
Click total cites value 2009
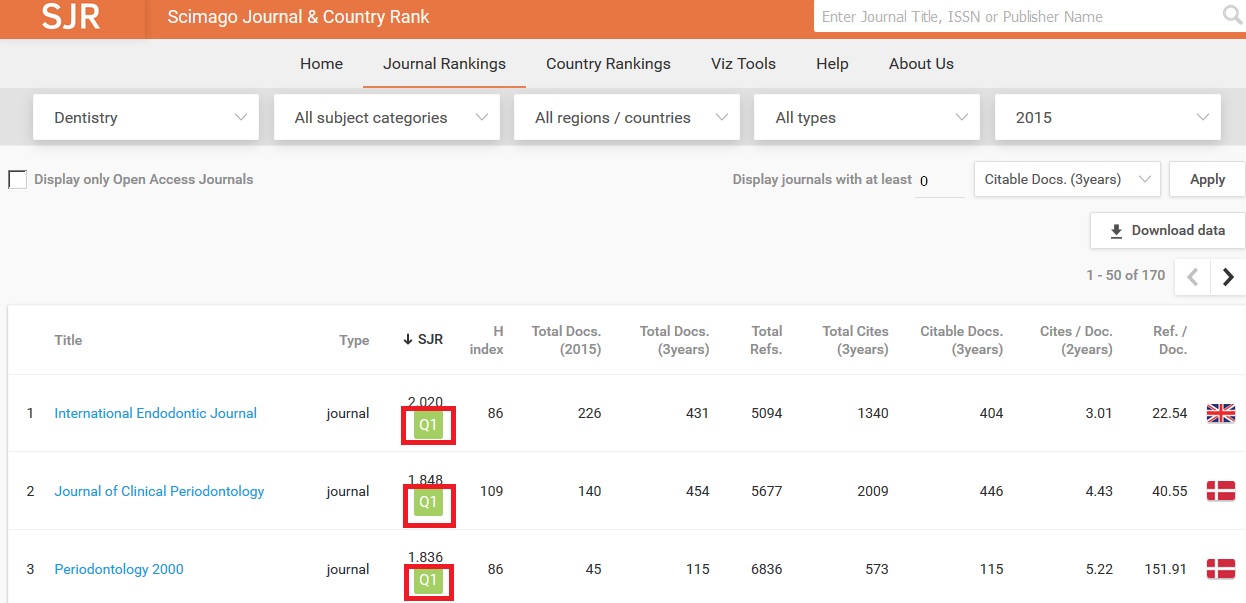(x=872, y=491)
